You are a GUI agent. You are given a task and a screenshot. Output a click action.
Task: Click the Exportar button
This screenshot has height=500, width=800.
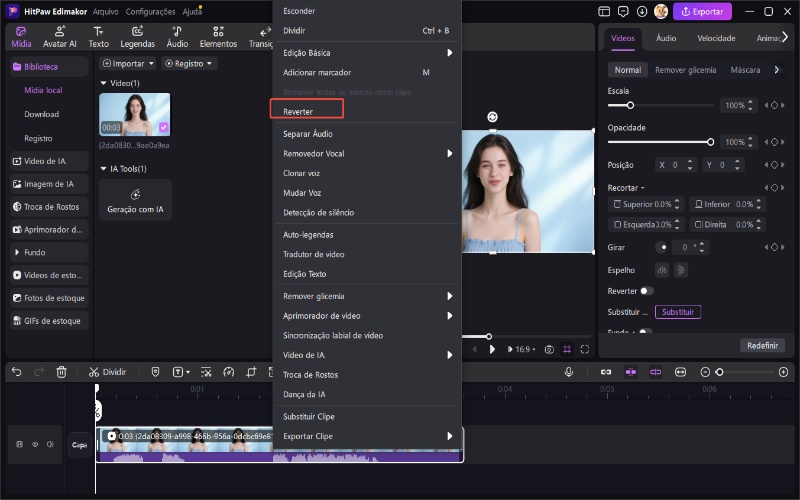(701, 12)
